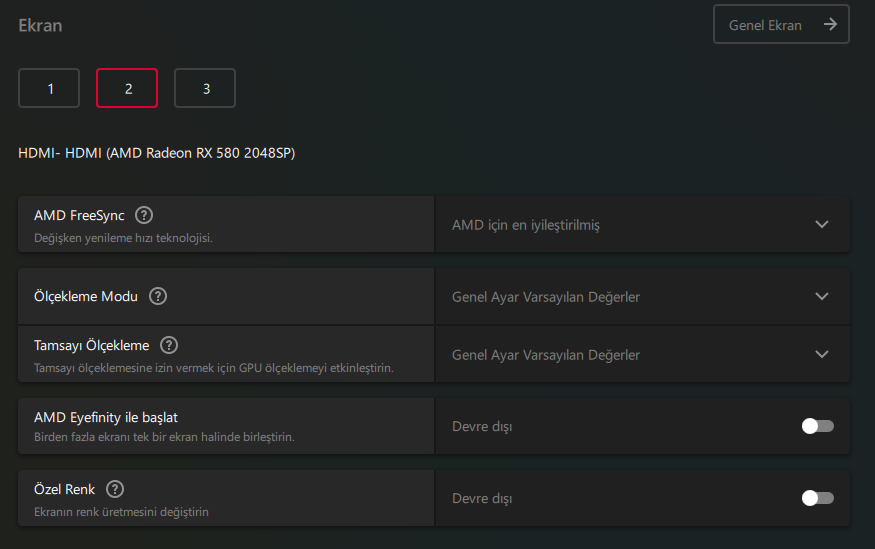Click the help icon beside Ölçekleme Modu
This screenshot has height=549, width=875.
158,296
